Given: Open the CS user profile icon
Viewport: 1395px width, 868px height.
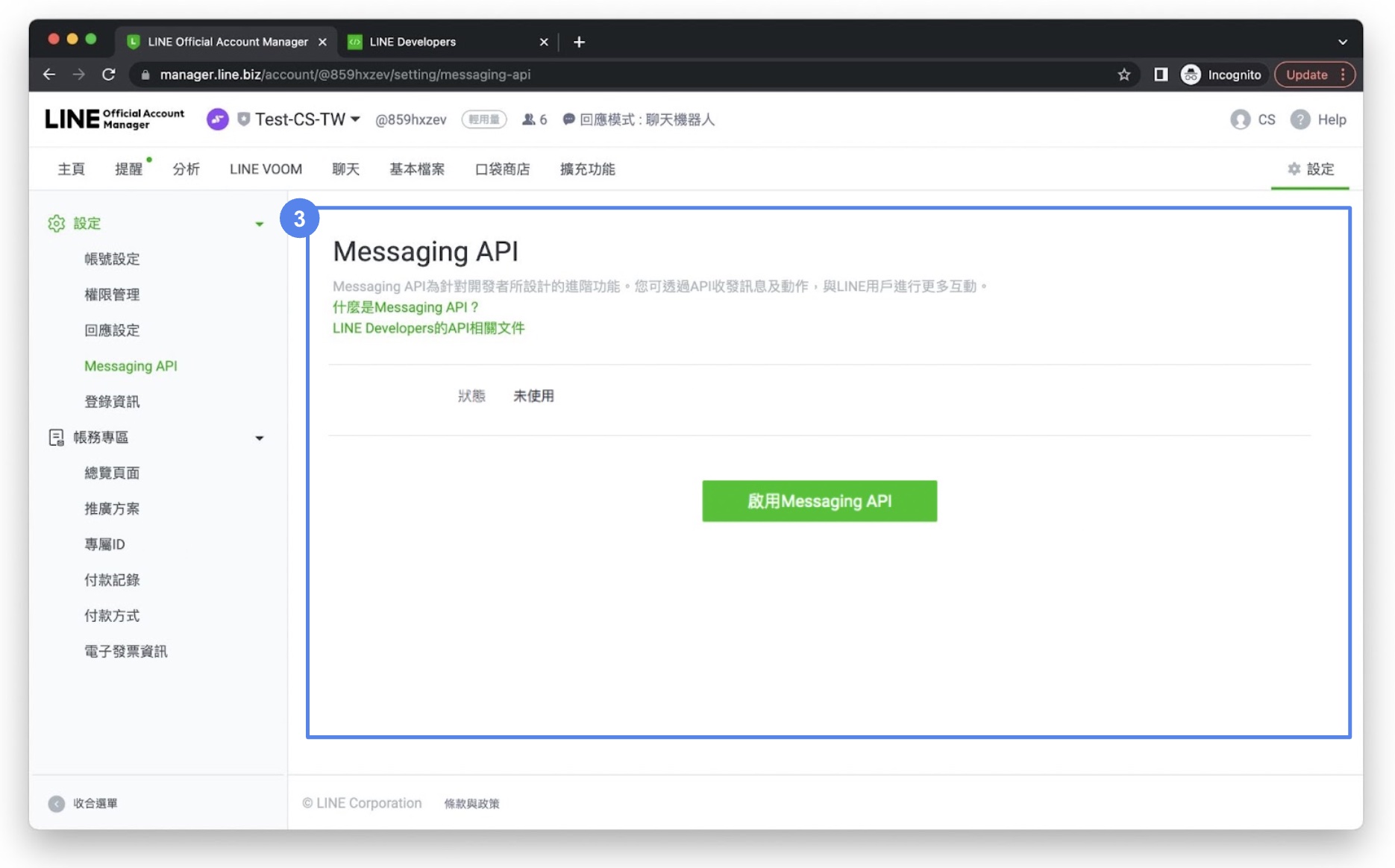Looking at the screenshot, I should click(x=1240, y=119).
